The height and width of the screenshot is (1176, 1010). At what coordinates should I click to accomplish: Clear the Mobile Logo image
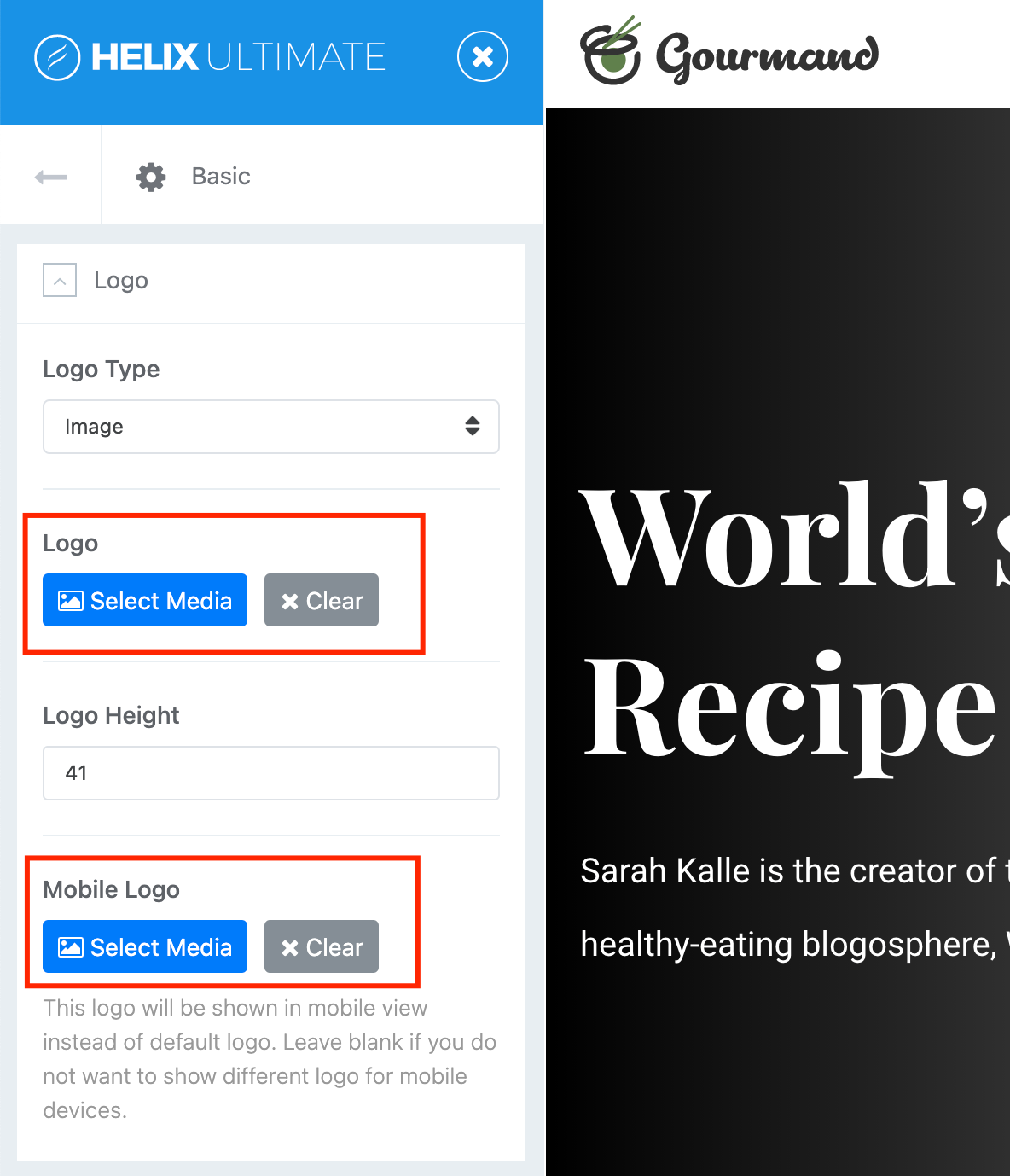pyautogui.click(x=322, y=946)
